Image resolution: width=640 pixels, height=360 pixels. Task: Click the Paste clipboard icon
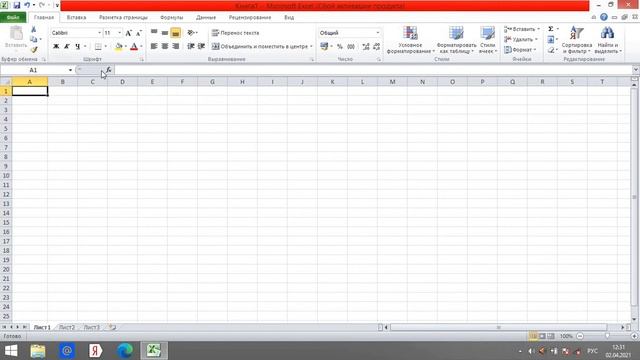[16, 33]
